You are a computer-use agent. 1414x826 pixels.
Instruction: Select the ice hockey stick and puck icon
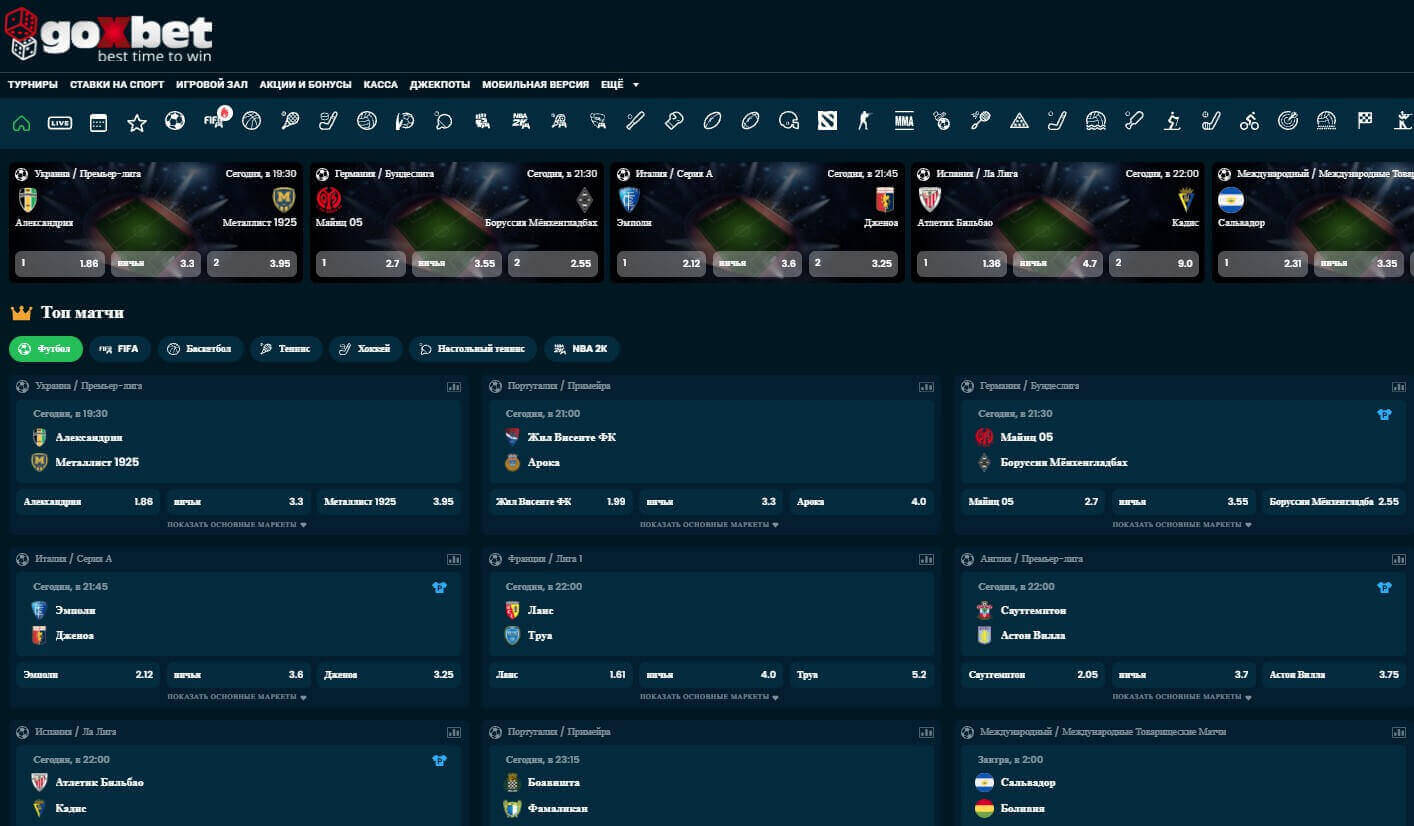(328, 121)
